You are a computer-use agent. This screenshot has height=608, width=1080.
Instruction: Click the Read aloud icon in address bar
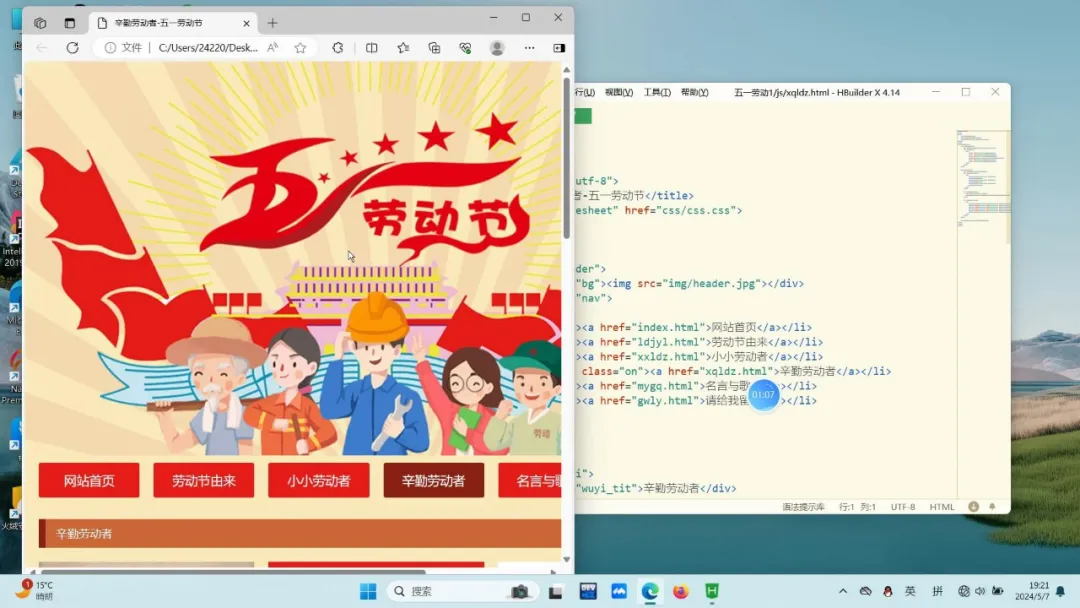(273, 48)
